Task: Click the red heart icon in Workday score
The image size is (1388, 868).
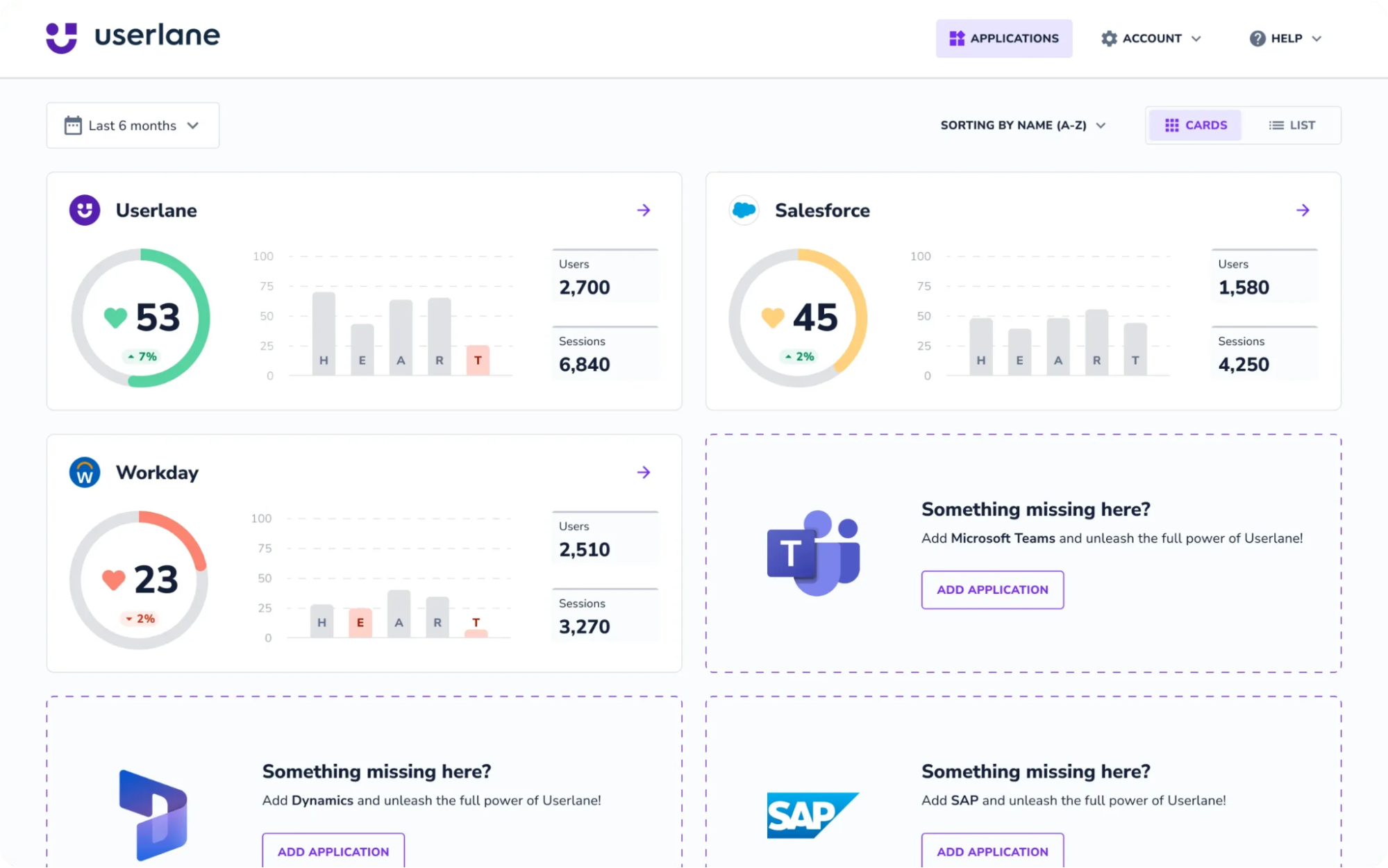Action: point(113,580)
